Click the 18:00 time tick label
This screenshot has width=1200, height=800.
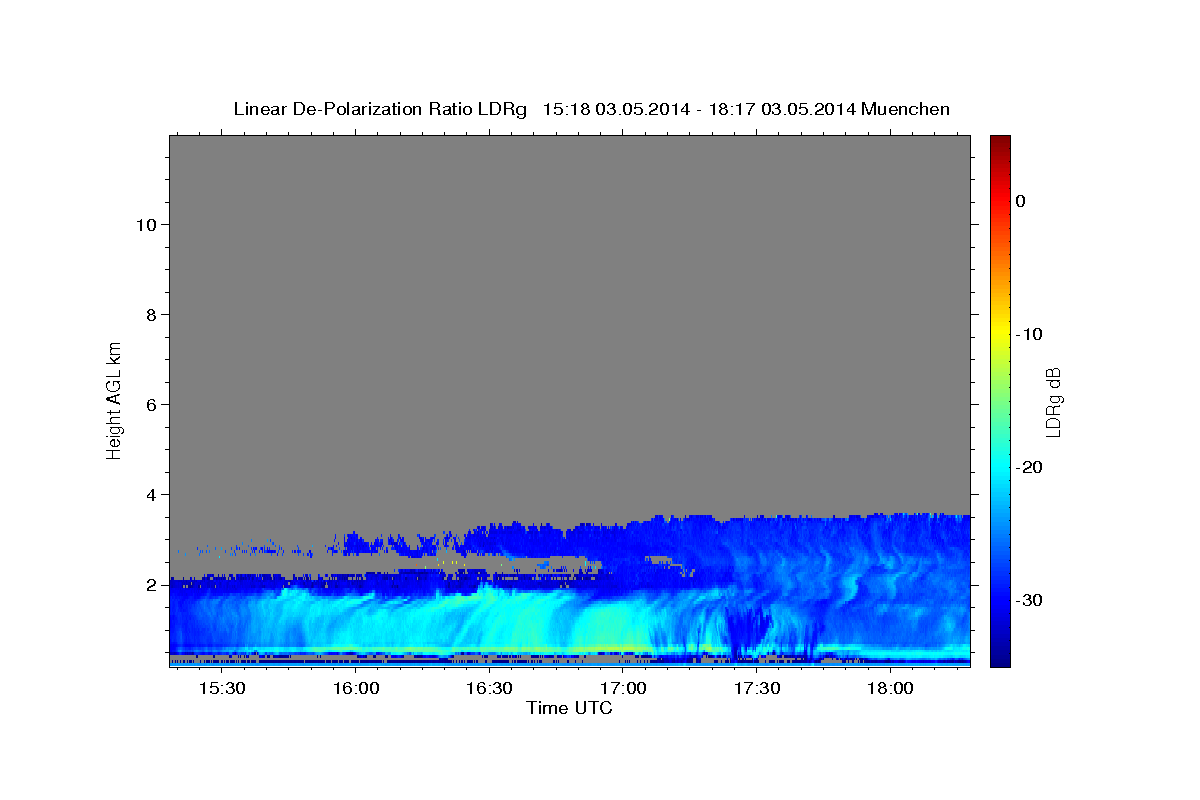(890, 689)
